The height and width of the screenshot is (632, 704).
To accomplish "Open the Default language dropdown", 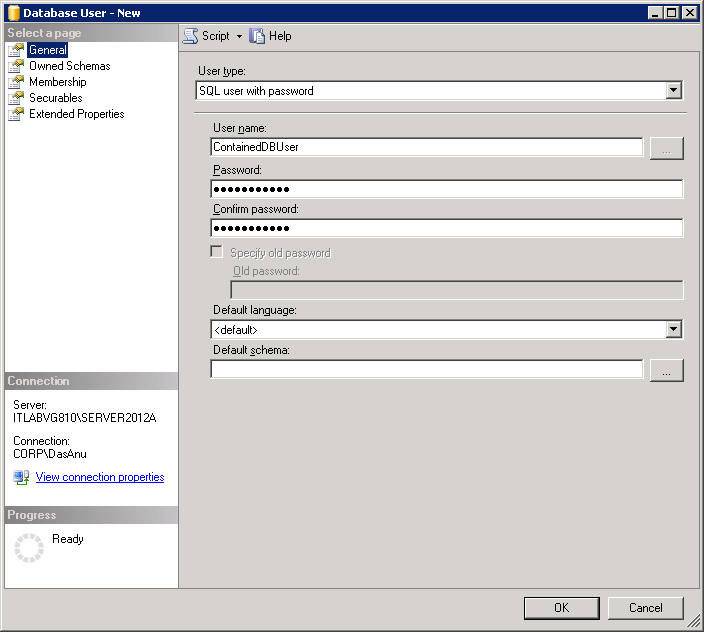I will coord(673,330).
